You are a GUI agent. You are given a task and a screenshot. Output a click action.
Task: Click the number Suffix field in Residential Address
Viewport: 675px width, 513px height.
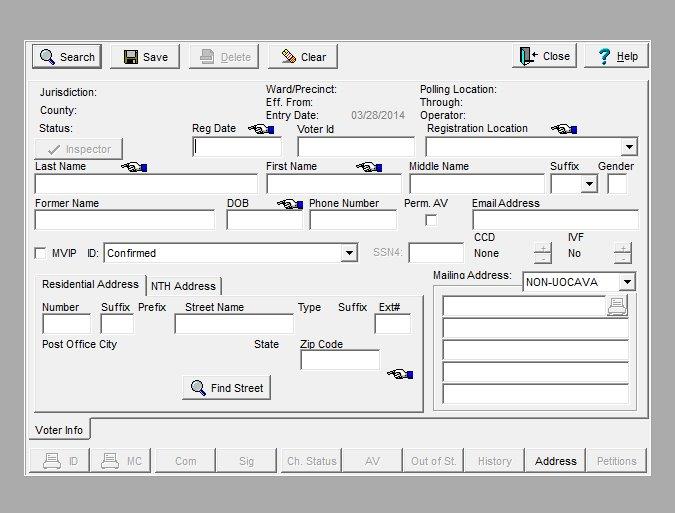pos(117,324)
